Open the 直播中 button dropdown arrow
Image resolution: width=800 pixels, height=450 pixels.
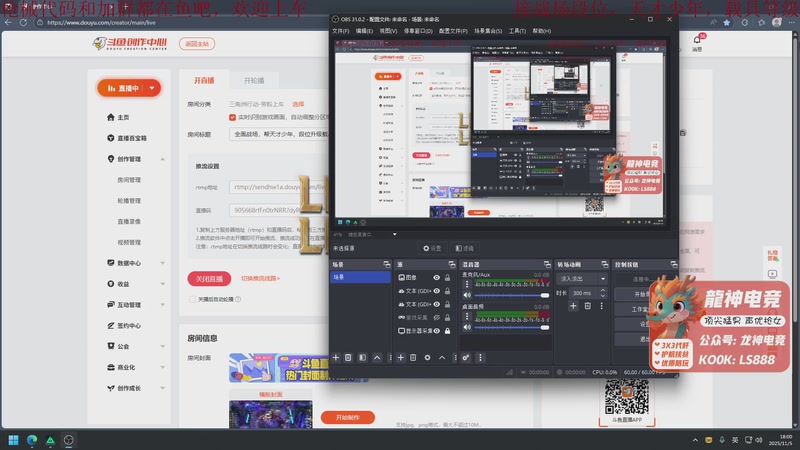pos(152,88)
